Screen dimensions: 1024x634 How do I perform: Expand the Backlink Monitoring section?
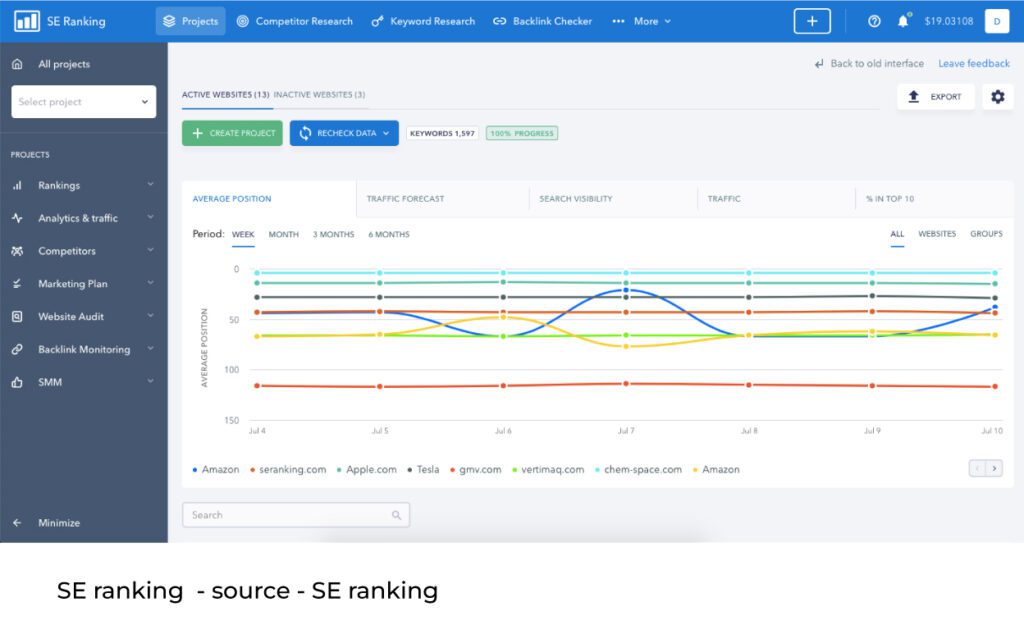150,349
